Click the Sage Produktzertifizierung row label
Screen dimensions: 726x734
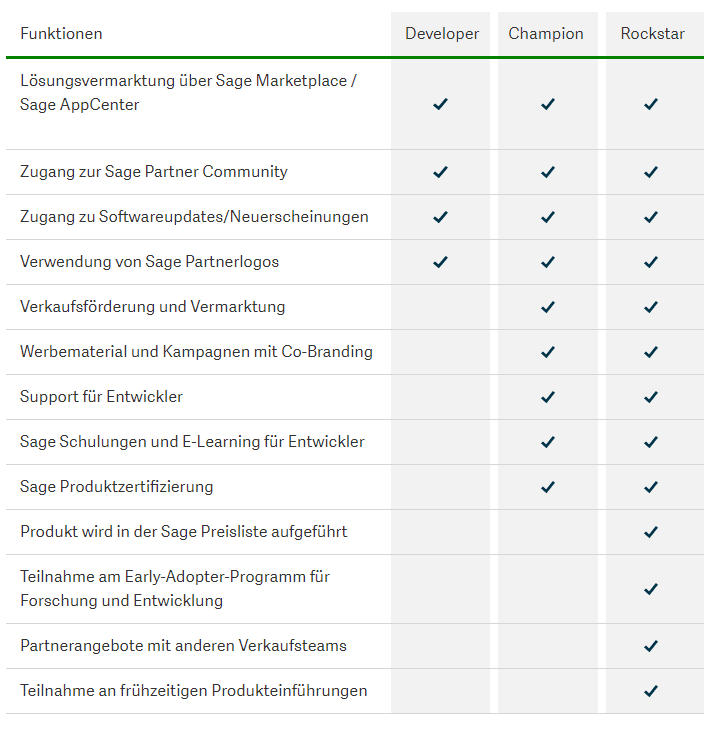point(117,487)
